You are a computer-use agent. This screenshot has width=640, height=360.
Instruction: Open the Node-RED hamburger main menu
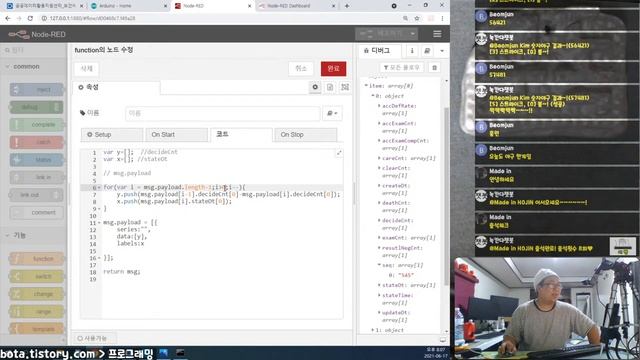click(x=437, y=34)
